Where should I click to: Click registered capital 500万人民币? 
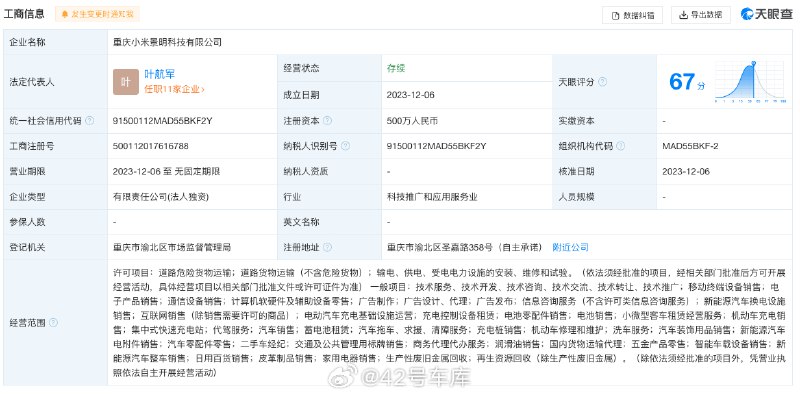pos(412,121)
